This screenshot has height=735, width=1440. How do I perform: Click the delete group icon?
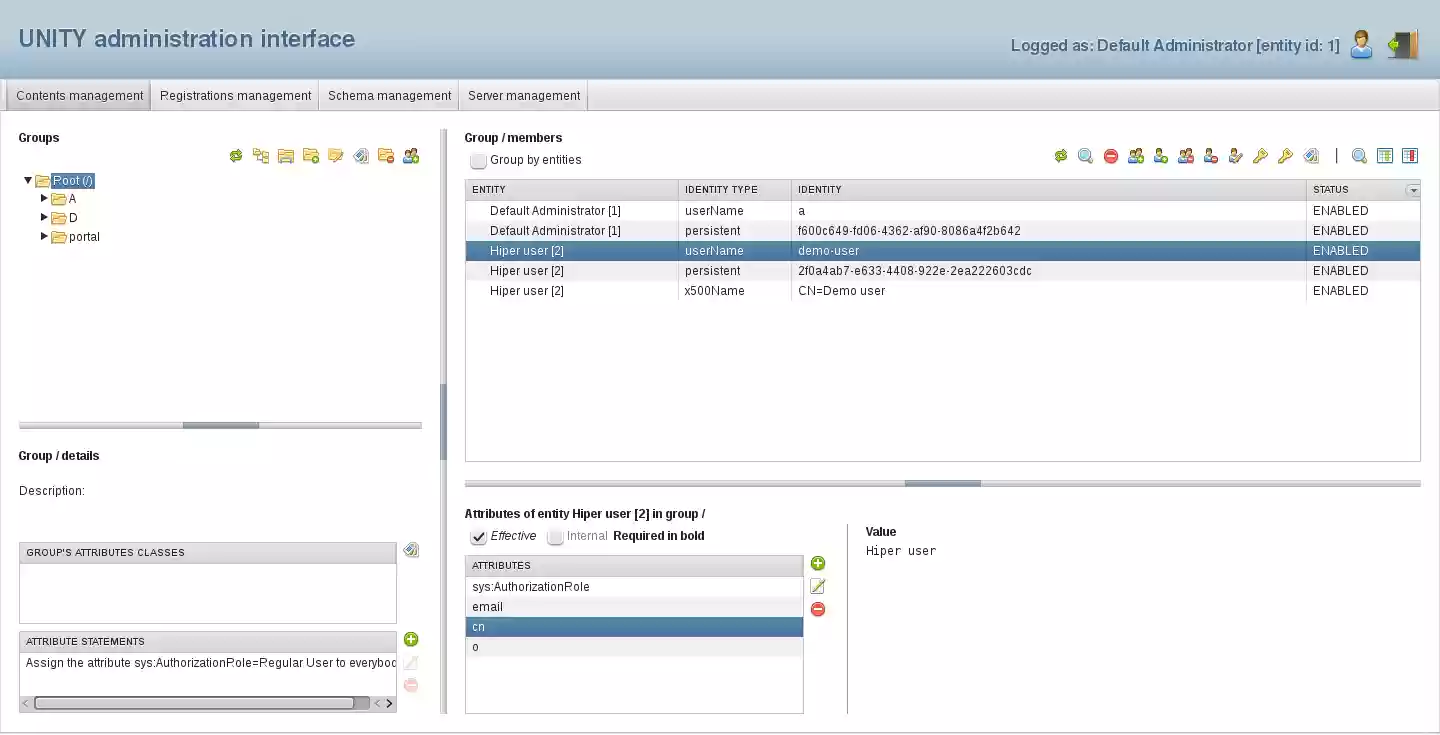(386, 155)
